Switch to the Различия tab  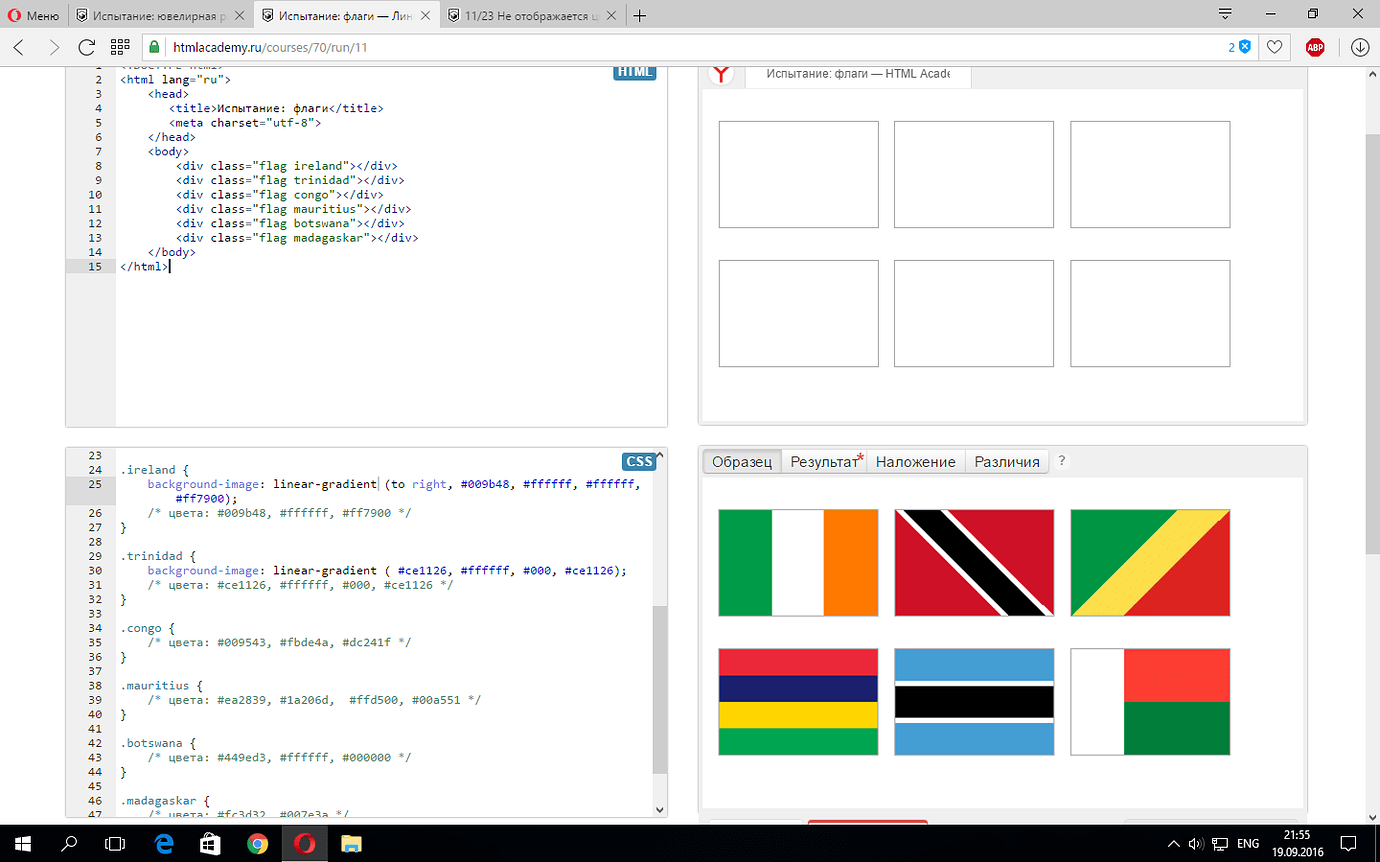pyautogui.click(x=1007, y=461)
